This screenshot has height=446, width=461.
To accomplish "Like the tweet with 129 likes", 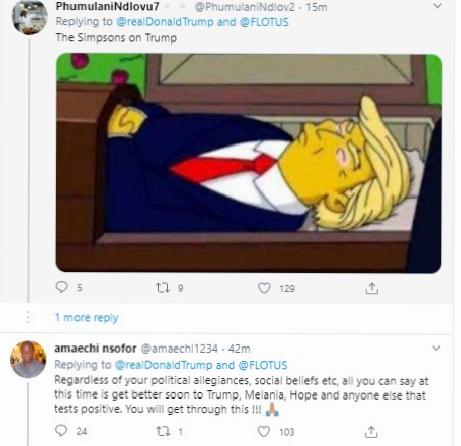I will (264, 288).
